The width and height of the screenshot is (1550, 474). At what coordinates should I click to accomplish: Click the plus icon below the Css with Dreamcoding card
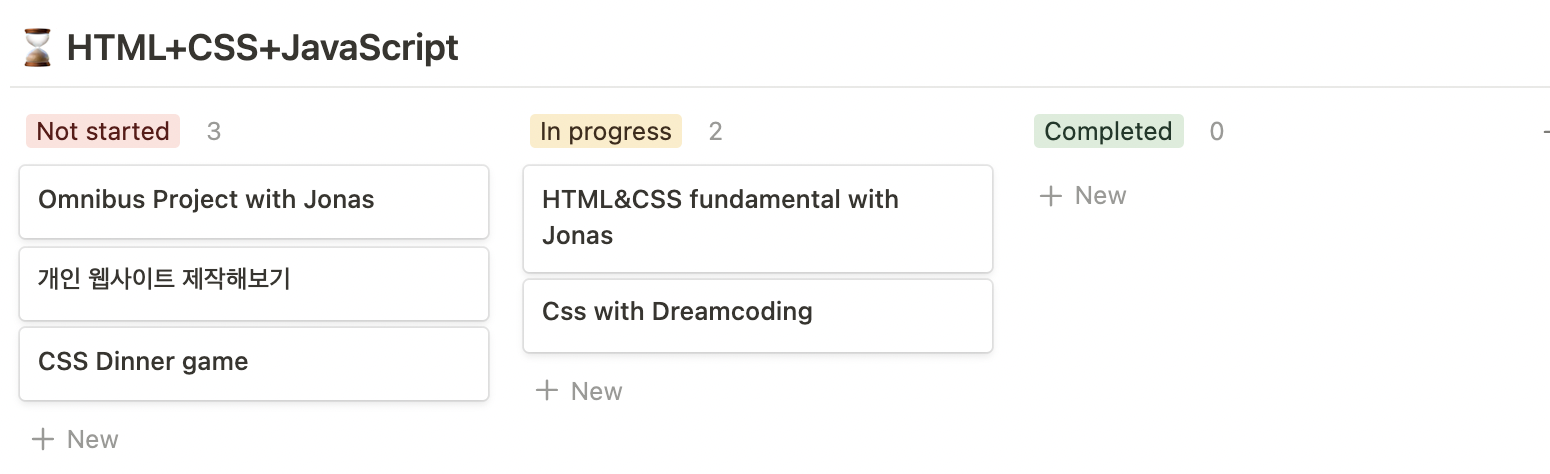coord(547,390)
